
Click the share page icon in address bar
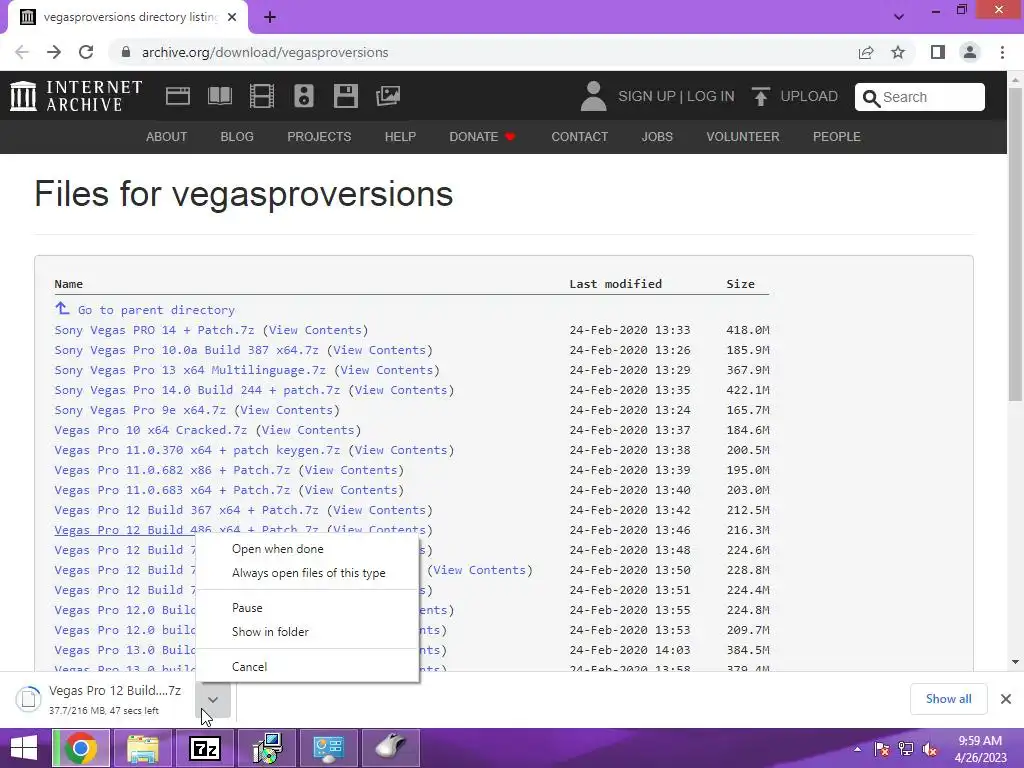pyautogui.click(x=866, y=52)
